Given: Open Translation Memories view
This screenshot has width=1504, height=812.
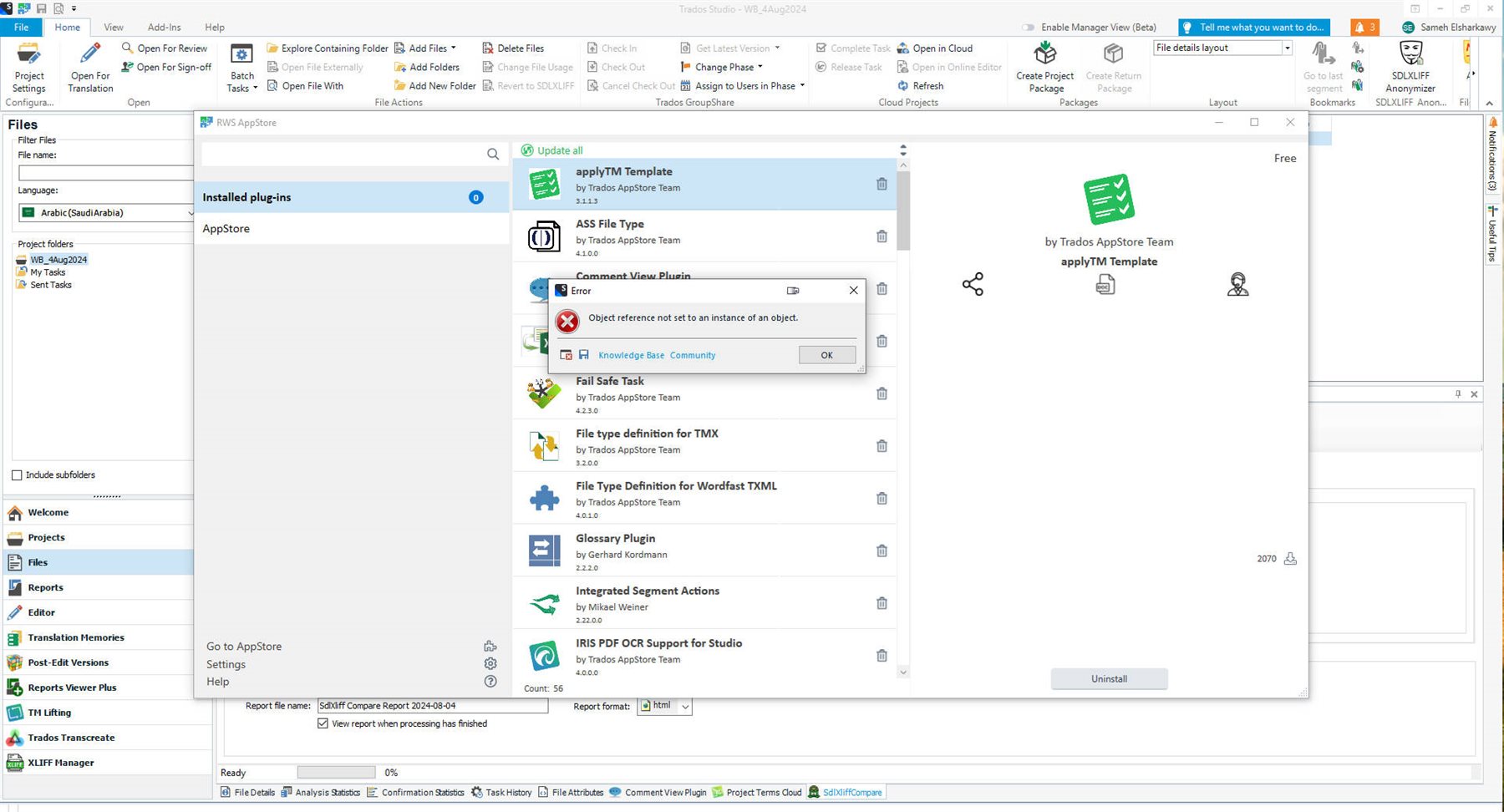Looking at the screenshot, I should [x=99, y=638].
